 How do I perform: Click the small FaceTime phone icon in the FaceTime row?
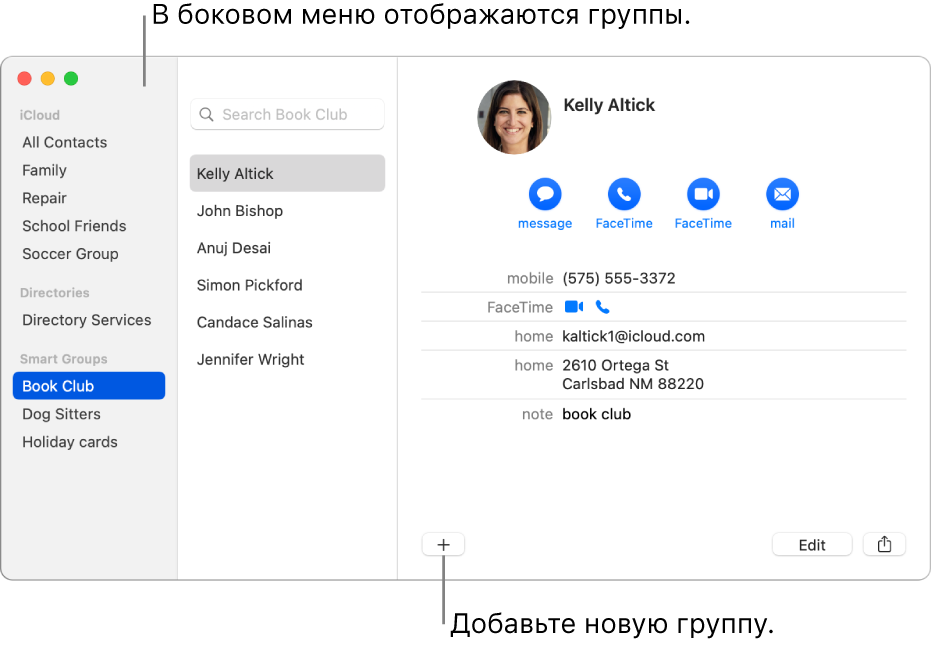point(602,307)
